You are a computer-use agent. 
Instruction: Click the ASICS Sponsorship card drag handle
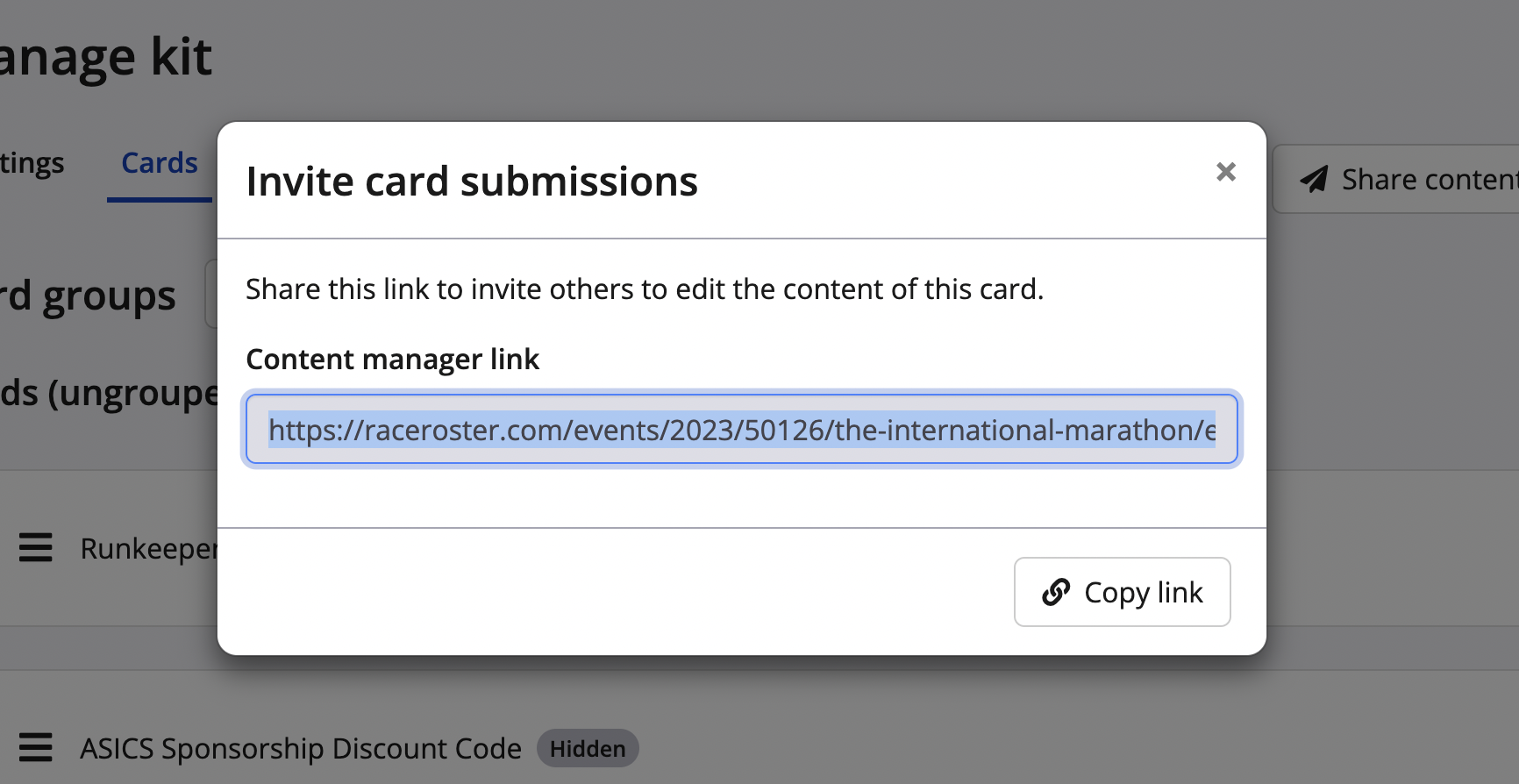pyautogui.click(x=36, y=748)
